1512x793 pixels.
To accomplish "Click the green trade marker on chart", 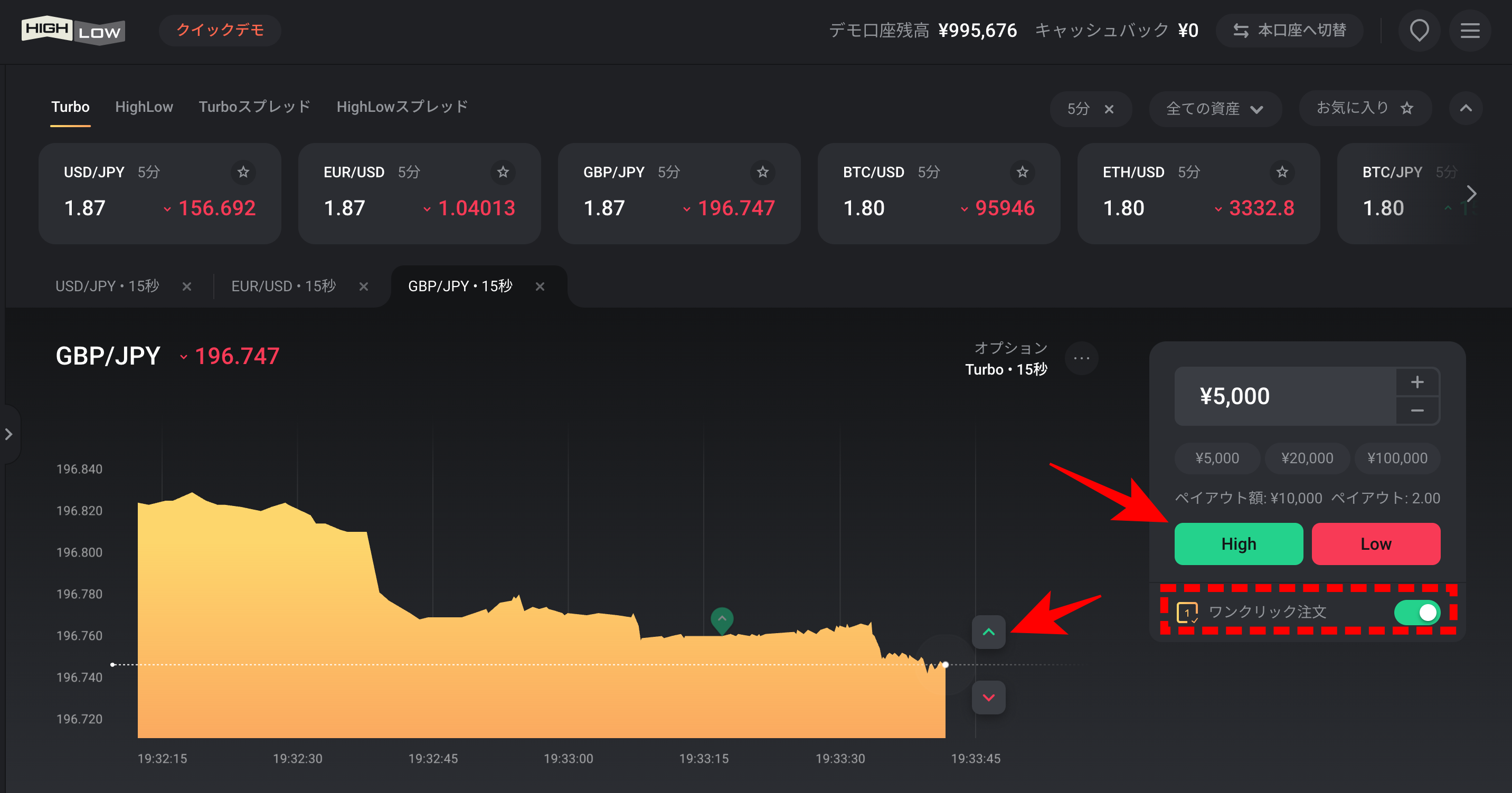I will pos(722,620).
